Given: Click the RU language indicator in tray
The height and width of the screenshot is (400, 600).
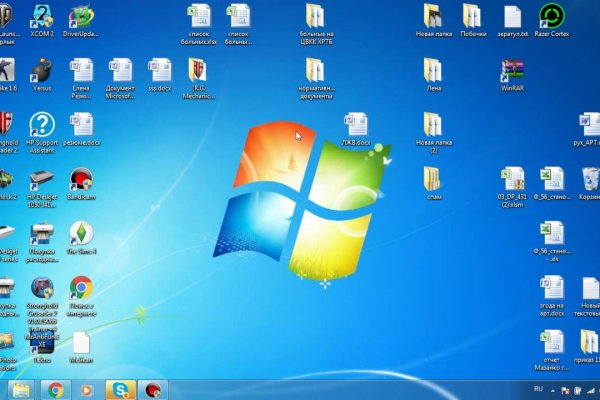Looking at the screenshot, I should pos(539,388).
